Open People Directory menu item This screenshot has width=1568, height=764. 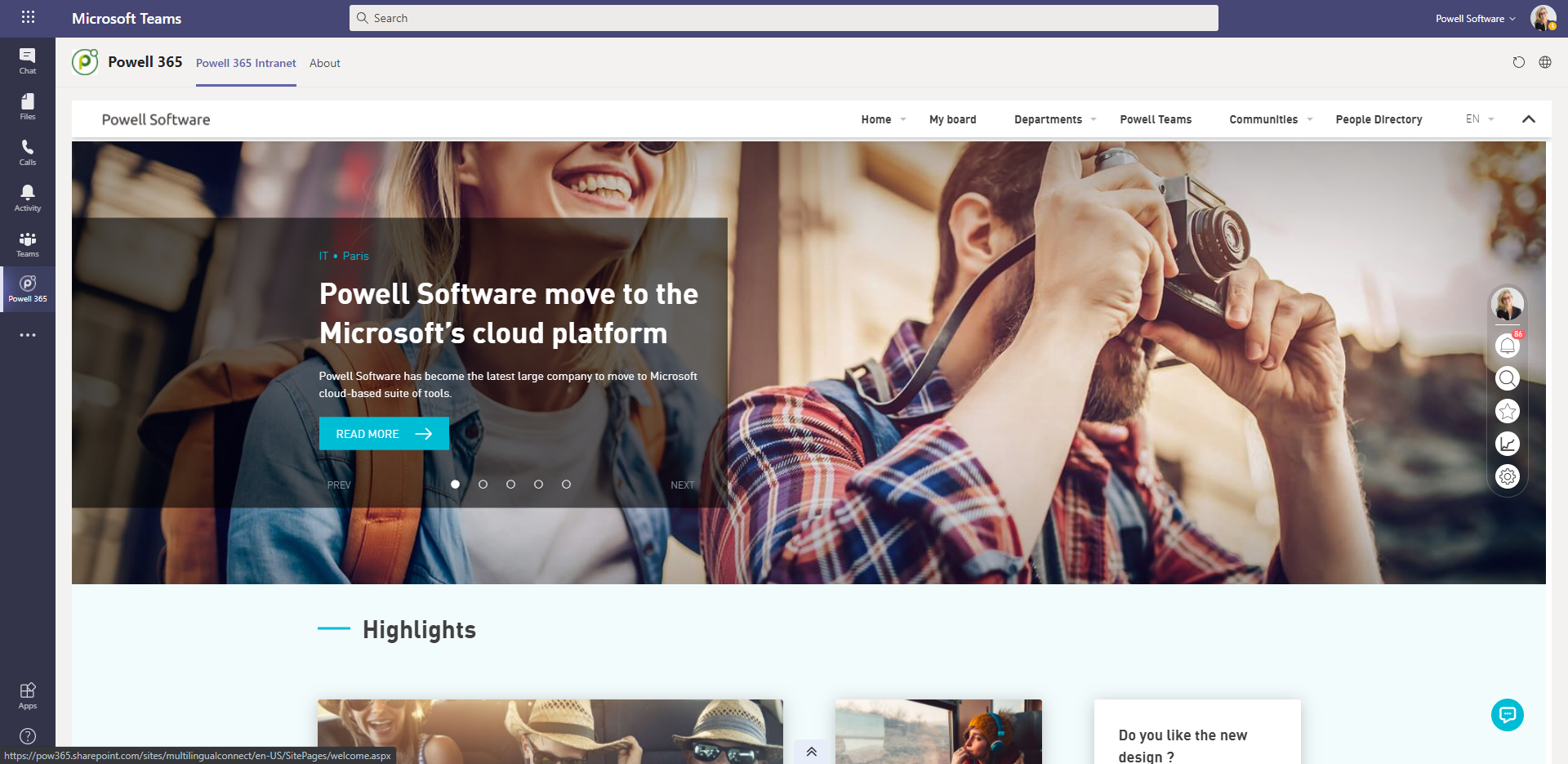(1379, 119)
